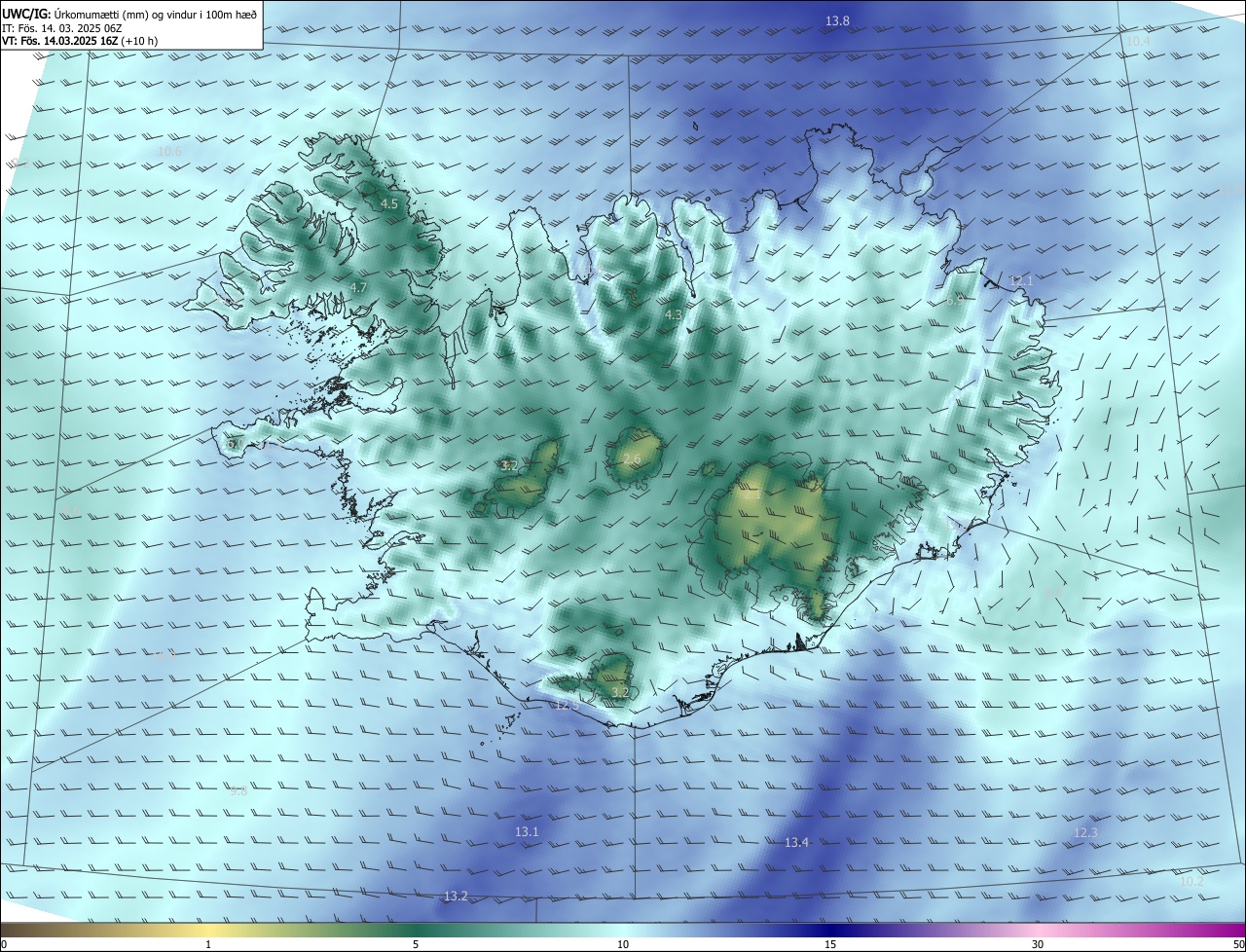Click the 2.1 value on Vatnajökull glacier
Screen dimensions: 1246x952
pos(752,494)
